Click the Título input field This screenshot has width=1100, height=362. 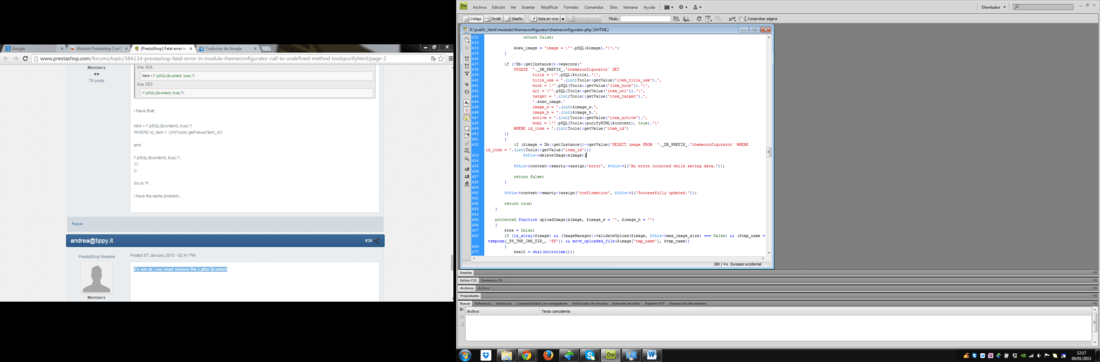coord(645,19)
